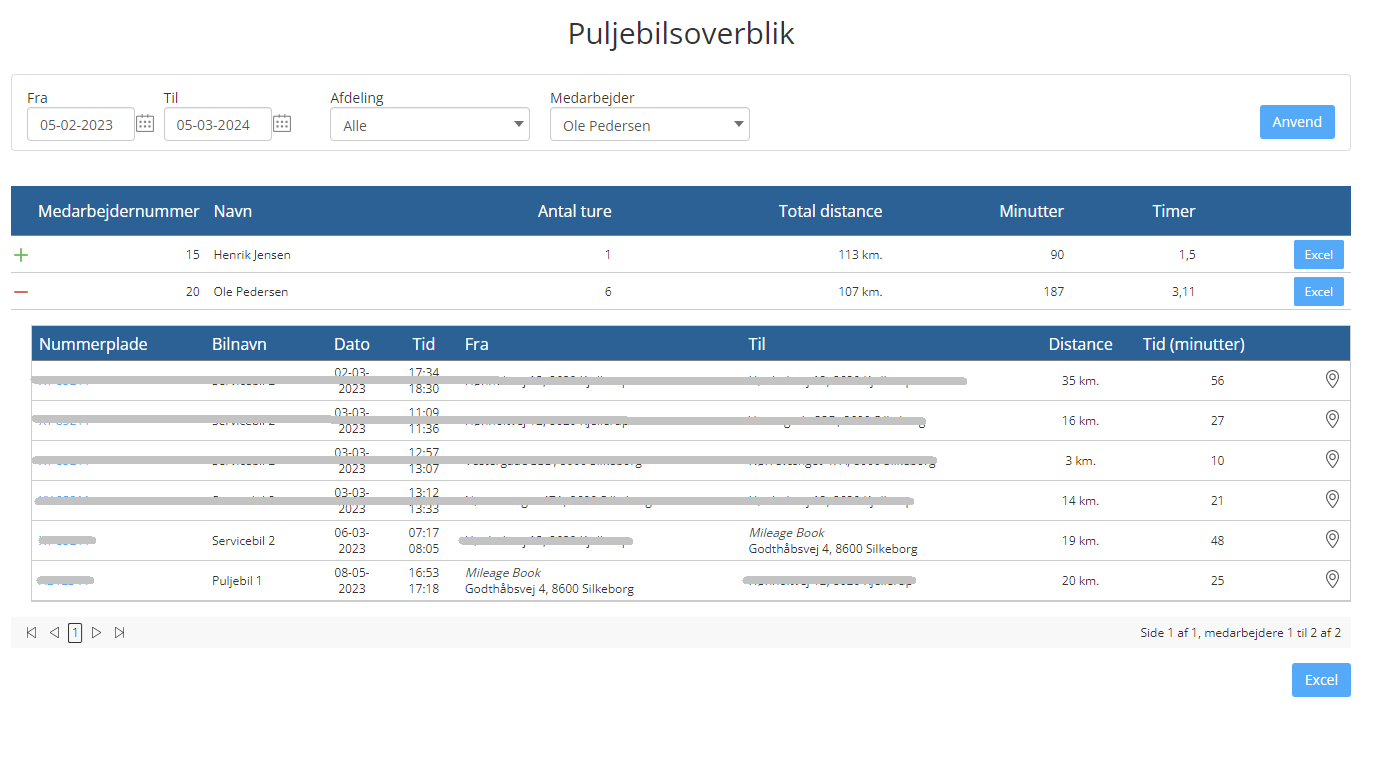Show map location for 20 km trip
The width and height of the screenshot is (1373, 758).
pyautogui.click(x=1332, y=579)
